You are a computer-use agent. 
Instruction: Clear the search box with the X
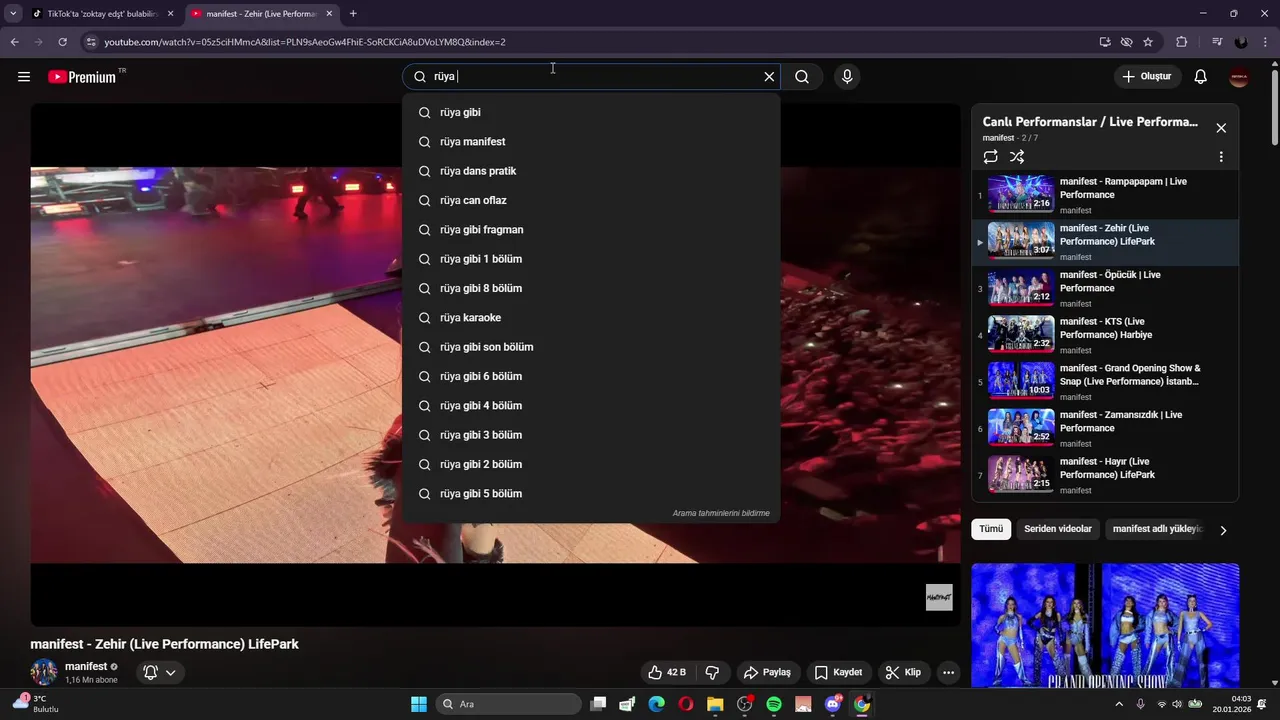pyautogui.click(x=769, y=77)
